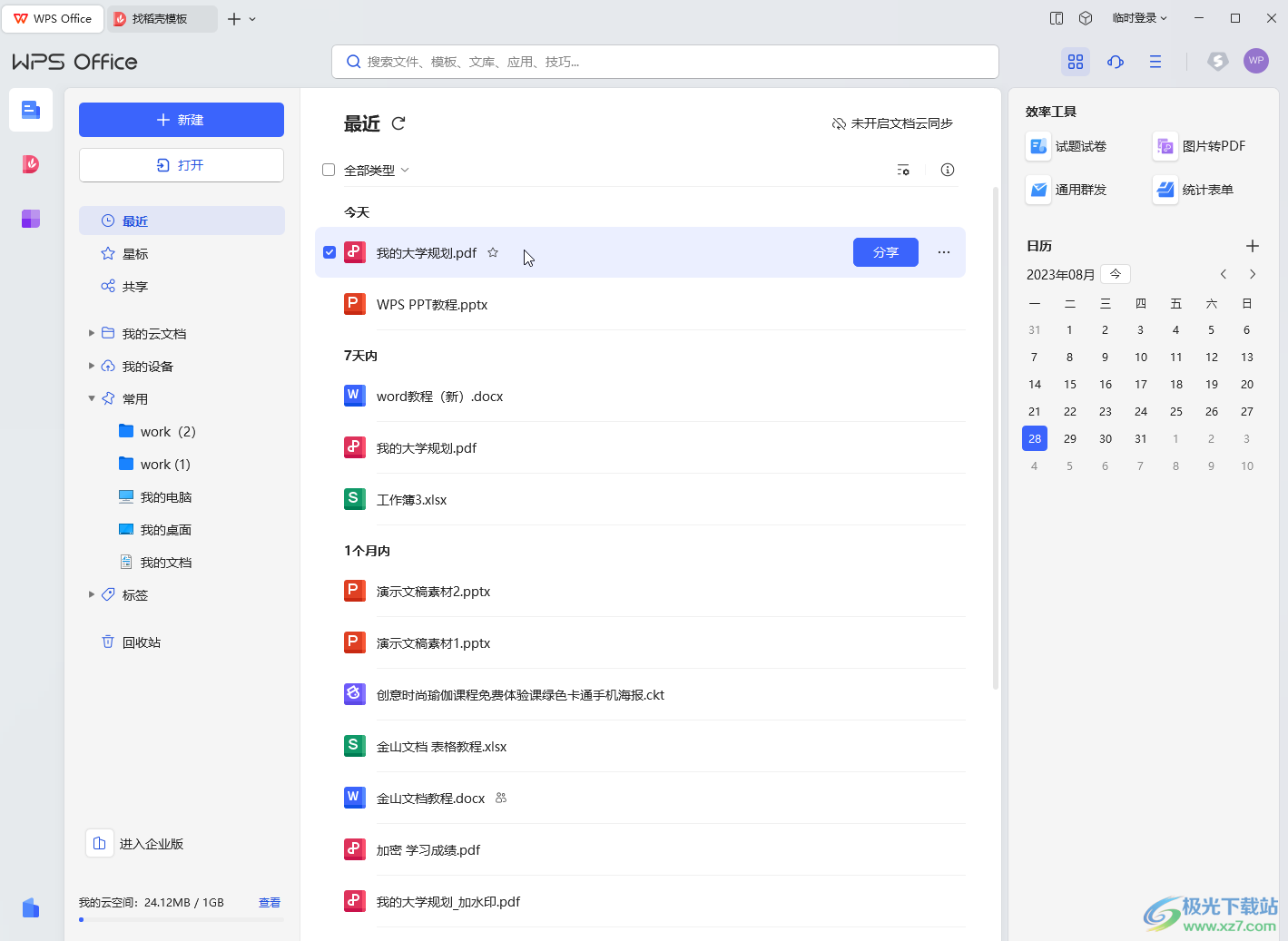This screenshot has width=1288, height=941.
Task: Click the 打开 button
Action: 182,165
